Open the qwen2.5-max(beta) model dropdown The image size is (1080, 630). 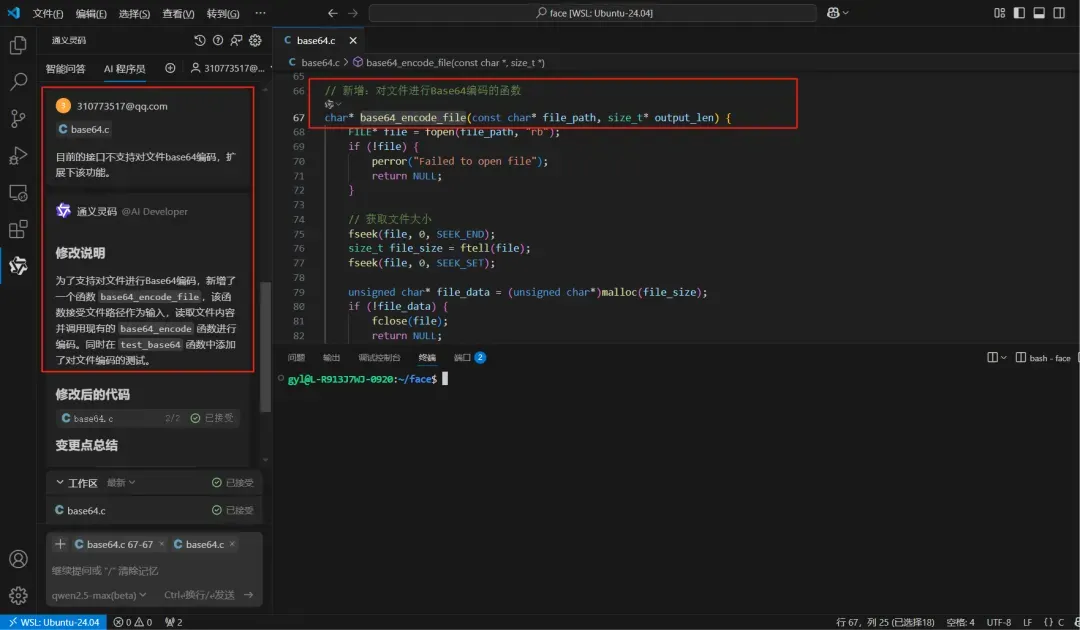[99, 595]
